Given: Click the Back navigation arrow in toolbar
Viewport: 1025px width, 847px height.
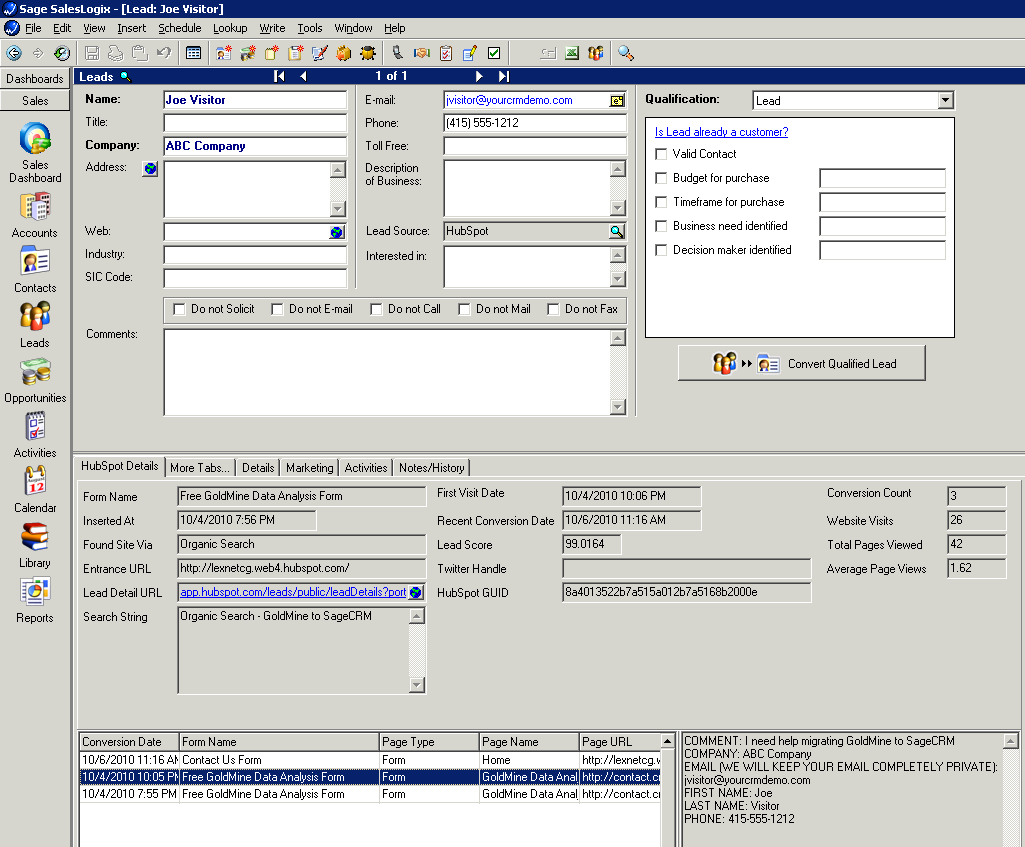Looking at the screenshot, I should [x=14, y=53].
